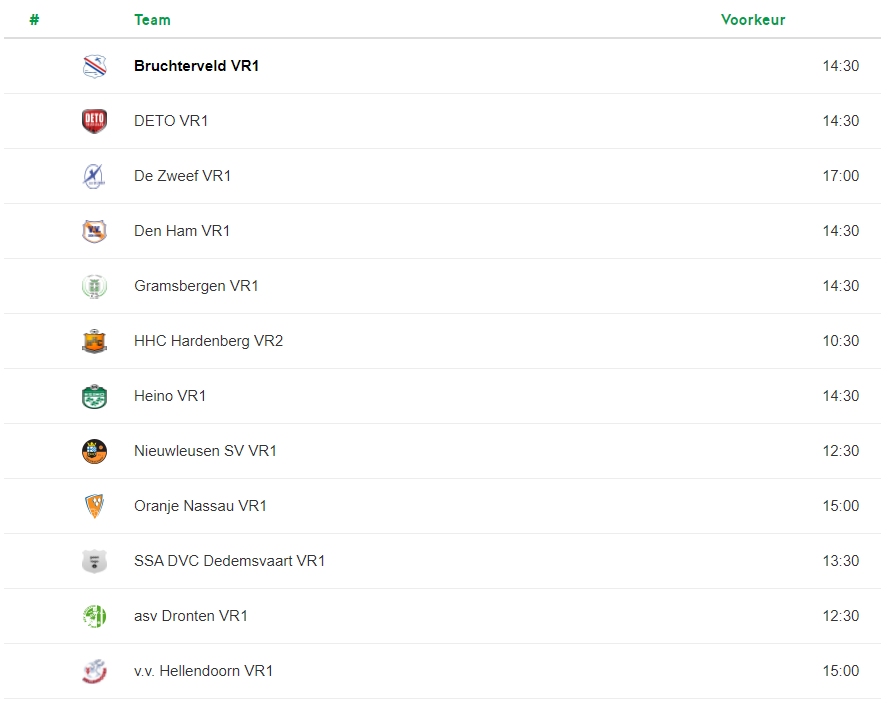This screenshot has height=708, width=888.
Task: Click the # column header
Action: 34,20
